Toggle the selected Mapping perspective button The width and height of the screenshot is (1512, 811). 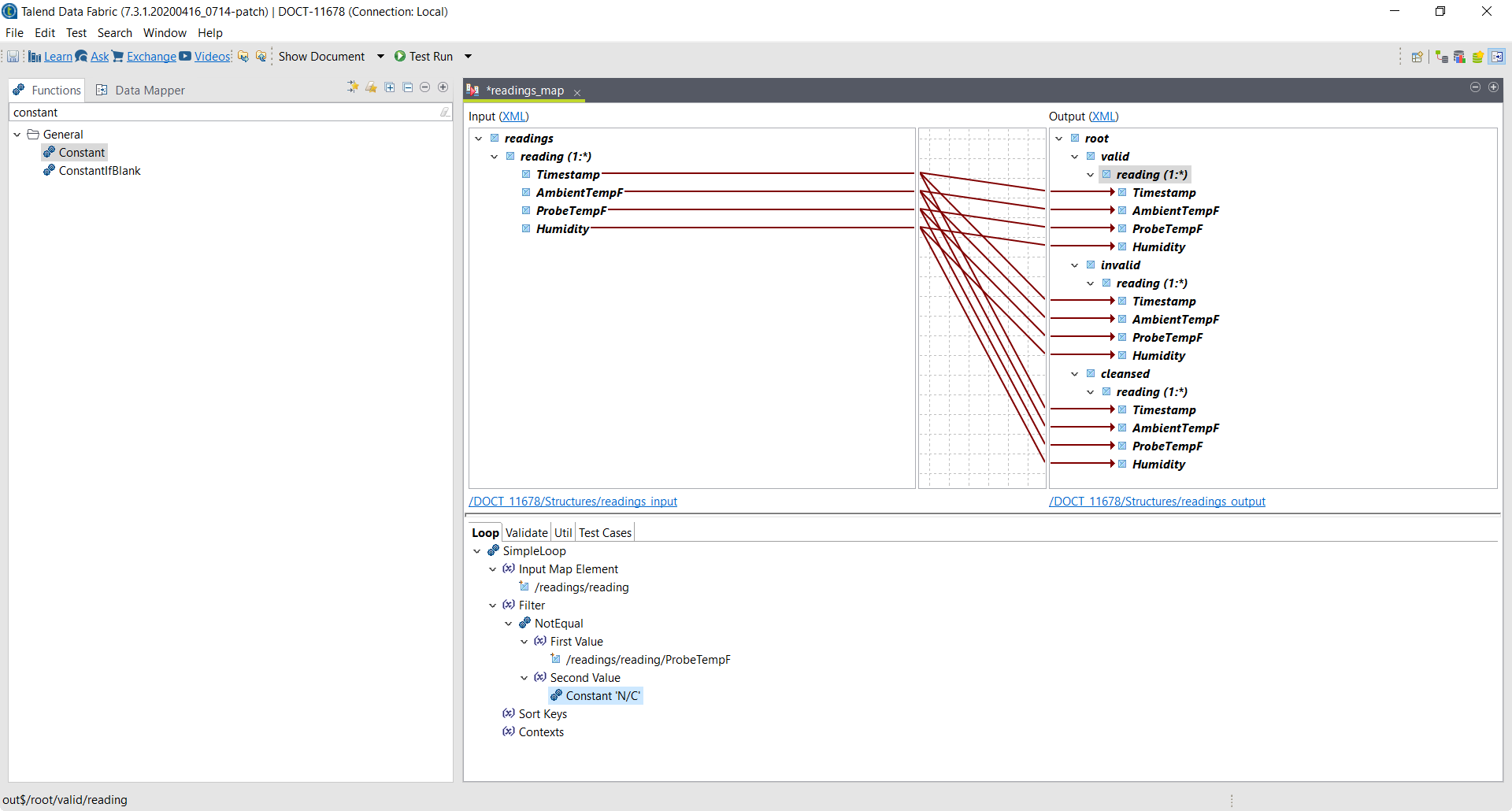click(1497, 57)
